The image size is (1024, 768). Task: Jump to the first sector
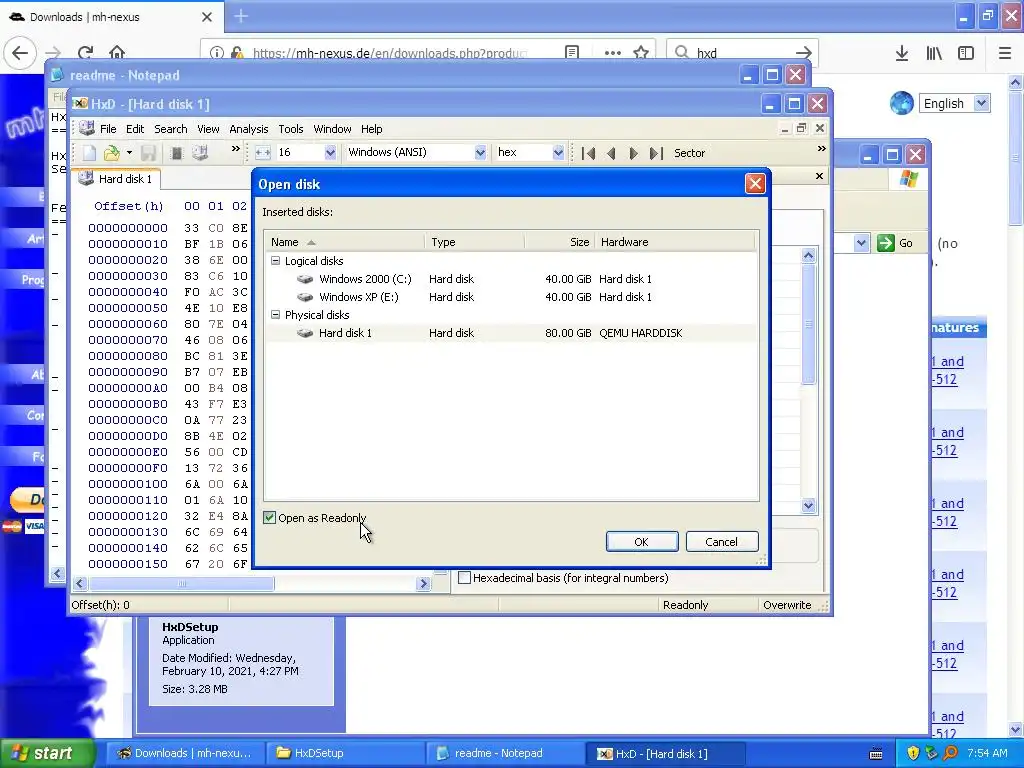(588, 153)
